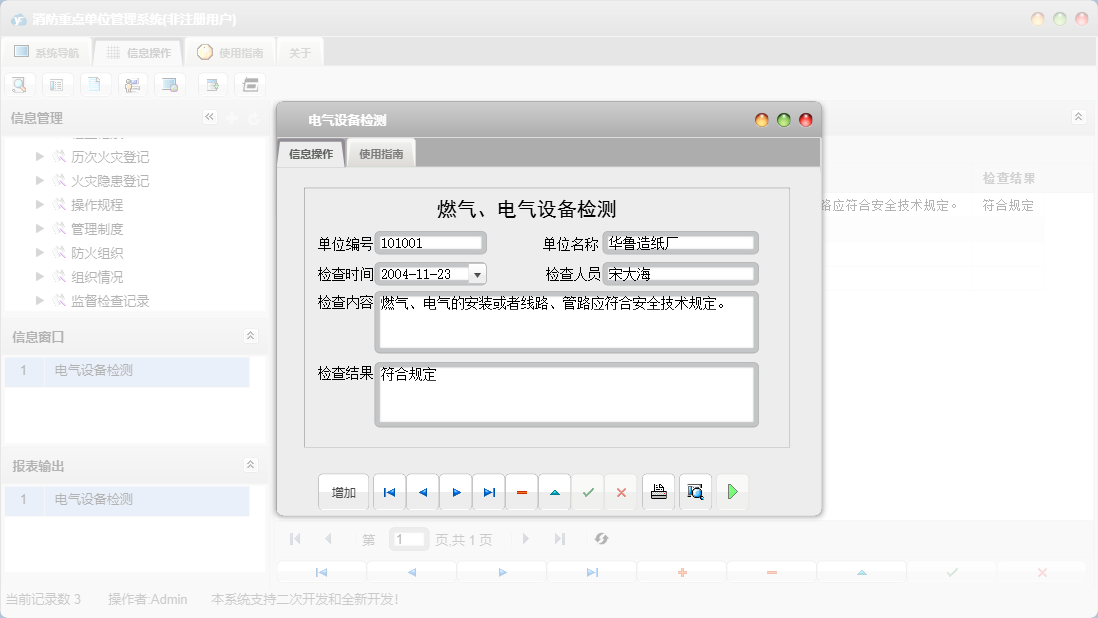1098x618 pixels.
Task: Click the page number input field
Action: pyautogui.click(x=408, y=538)
